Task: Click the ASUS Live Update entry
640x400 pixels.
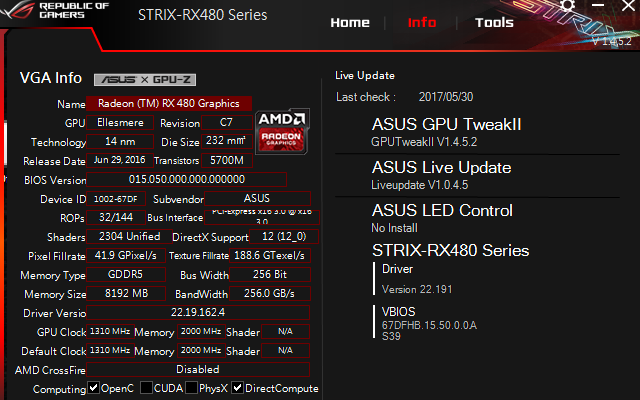Action: pos(441,175)
